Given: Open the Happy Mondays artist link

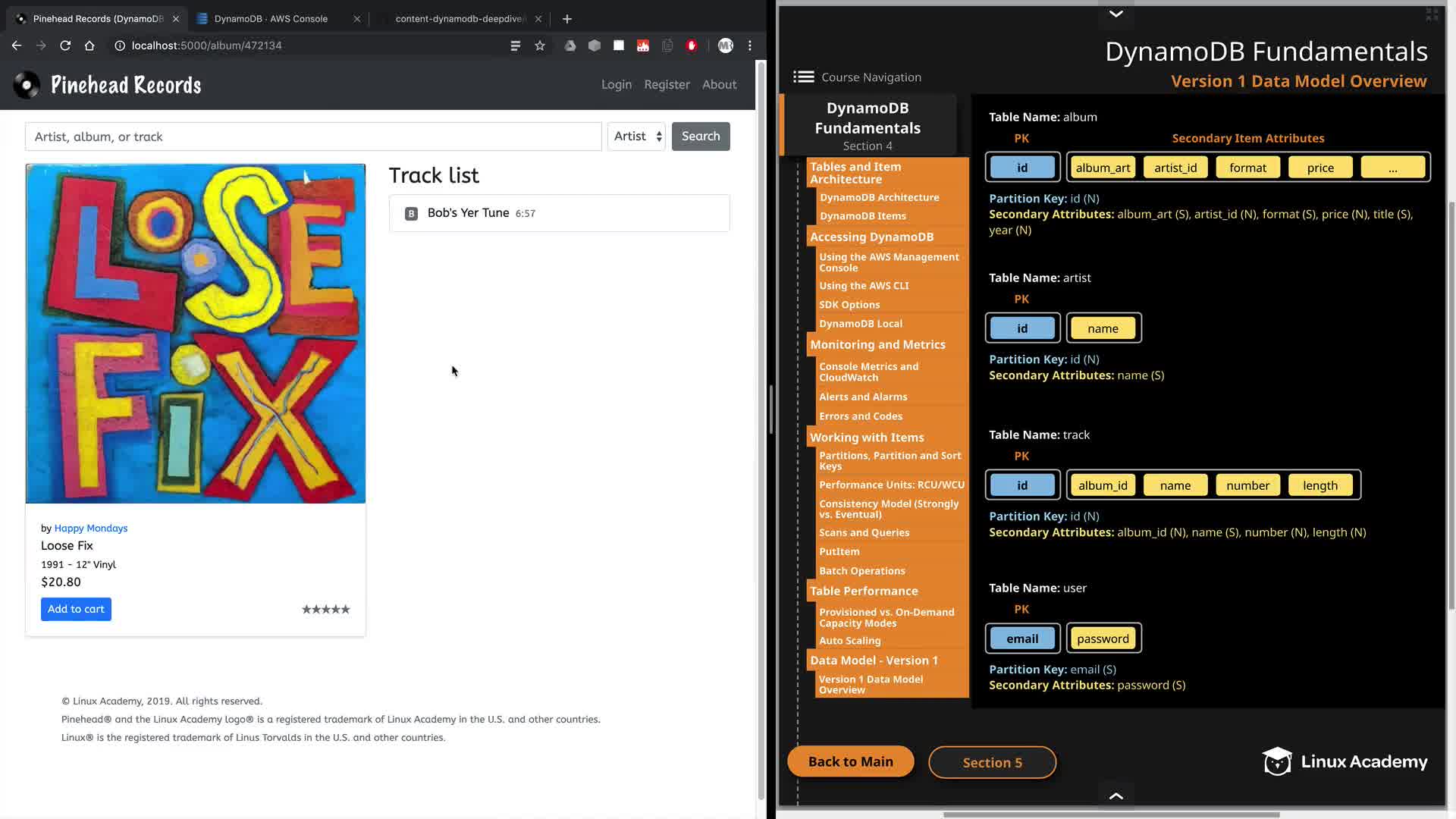Looking at the screenshot, I should click(x=91, y=529).
